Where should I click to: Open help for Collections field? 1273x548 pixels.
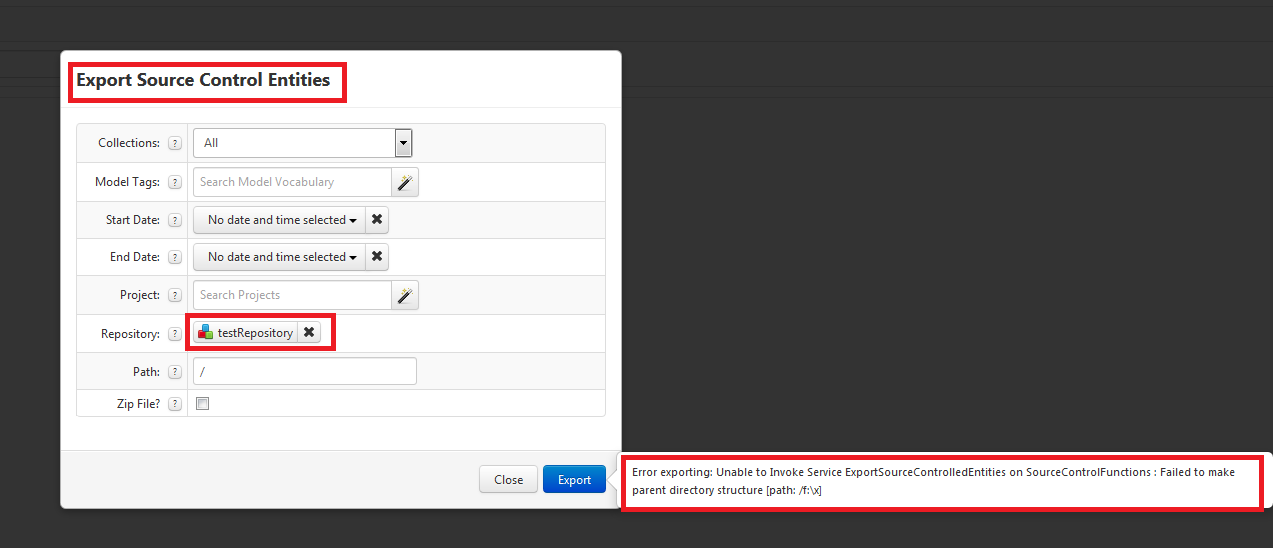pos(175,143)
